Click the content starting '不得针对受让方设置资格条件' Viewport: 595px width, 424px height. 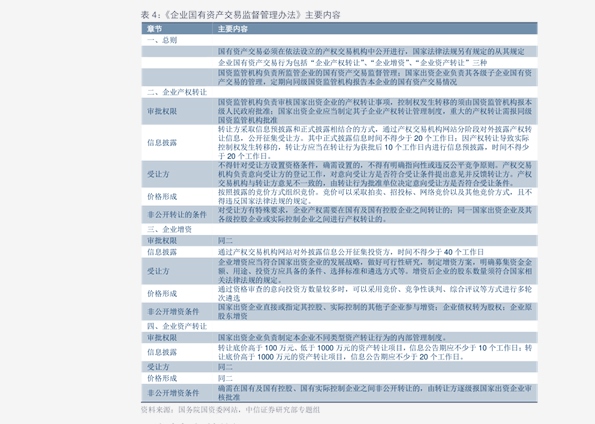tap(375, 174)
